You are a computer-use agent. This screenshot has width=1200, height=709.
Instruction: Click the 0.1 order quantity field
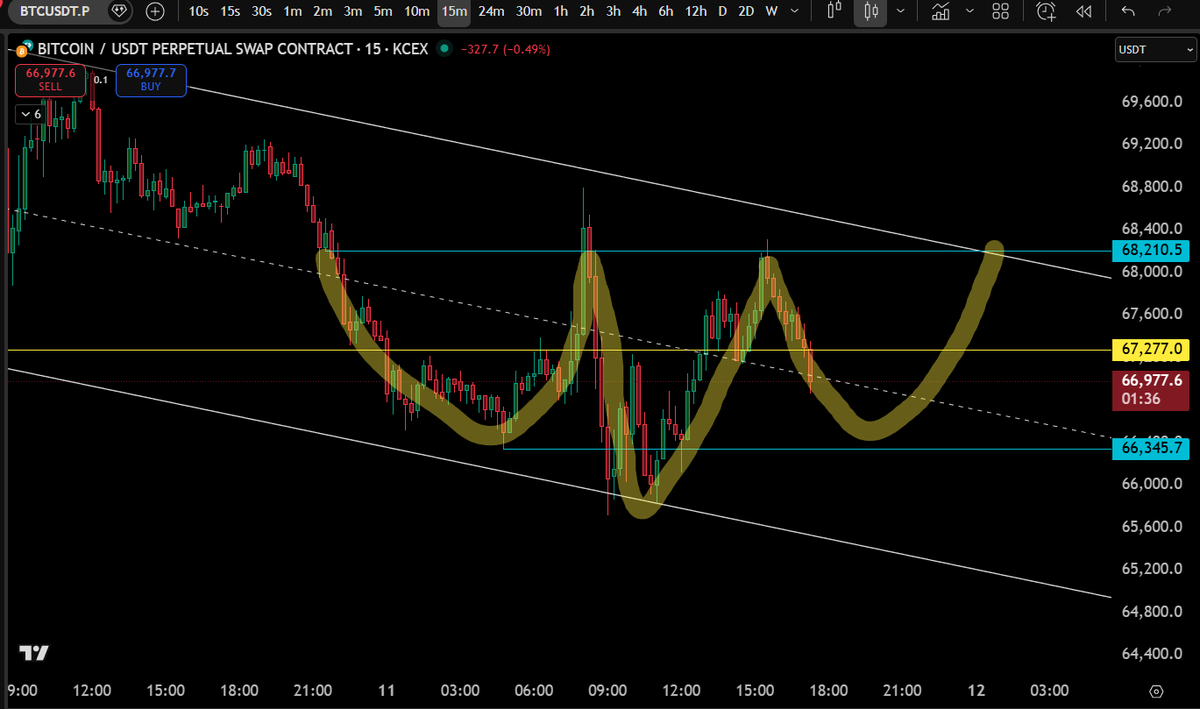pos(101,79)
